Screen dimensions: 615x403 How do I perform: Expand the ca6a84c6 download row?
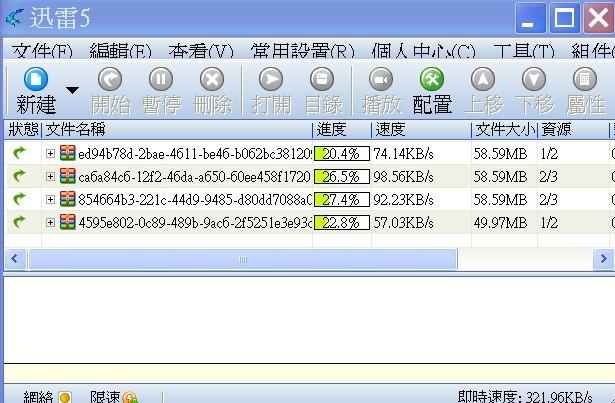[50, 176]
